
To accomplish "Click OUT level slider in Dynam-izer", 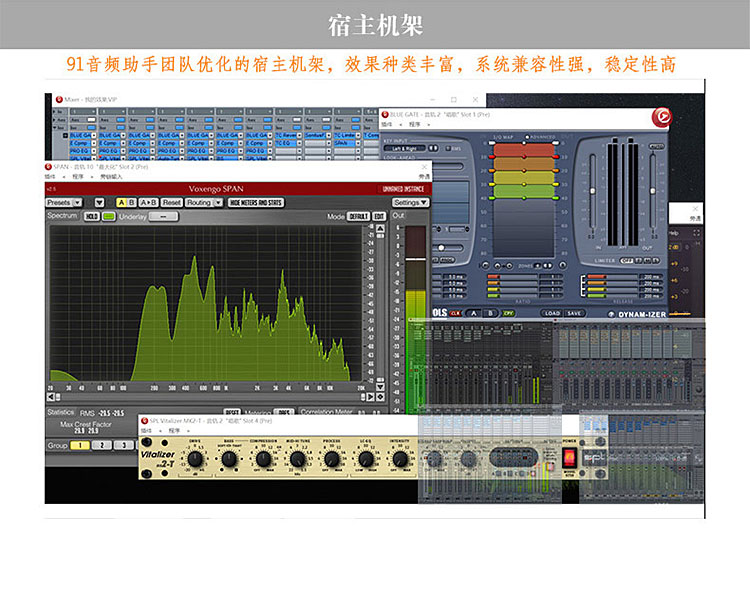I will pyautogui.click(x=653, y=191).
